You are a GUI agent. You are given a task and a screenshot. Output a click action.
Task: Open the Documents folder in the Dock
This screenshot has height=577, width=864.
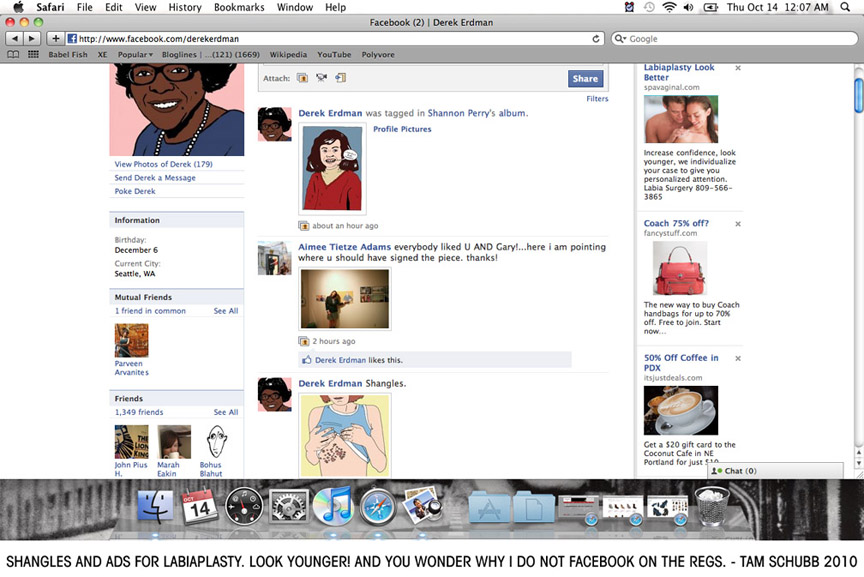coord(533,506)
